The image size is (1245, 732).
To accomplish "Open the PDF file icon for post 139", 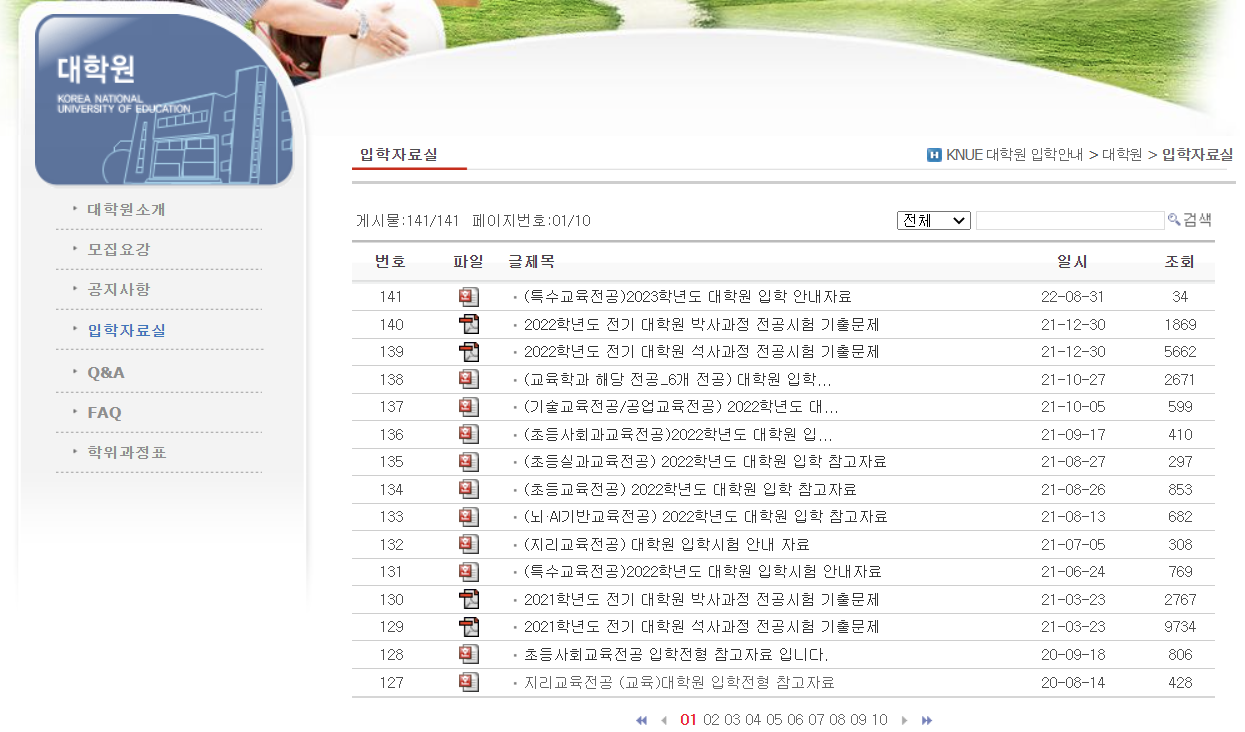I will (468, 352).
